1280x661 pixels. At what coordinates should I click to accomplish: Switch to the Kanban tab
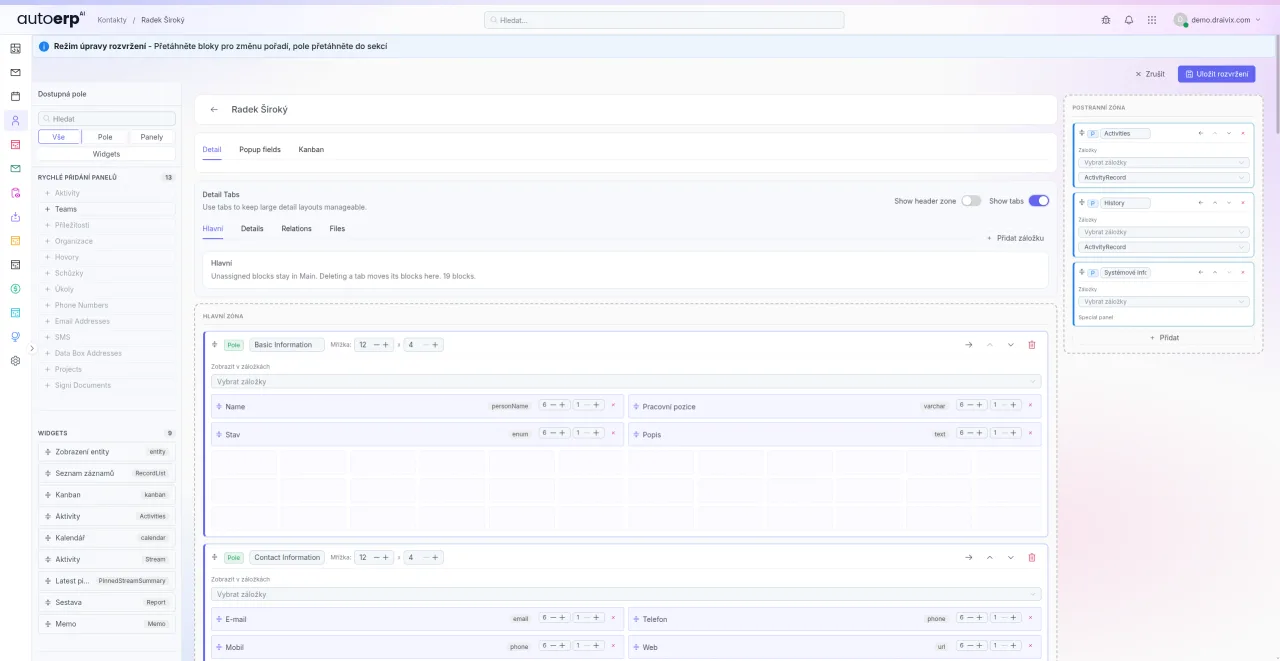pos(311,149)
